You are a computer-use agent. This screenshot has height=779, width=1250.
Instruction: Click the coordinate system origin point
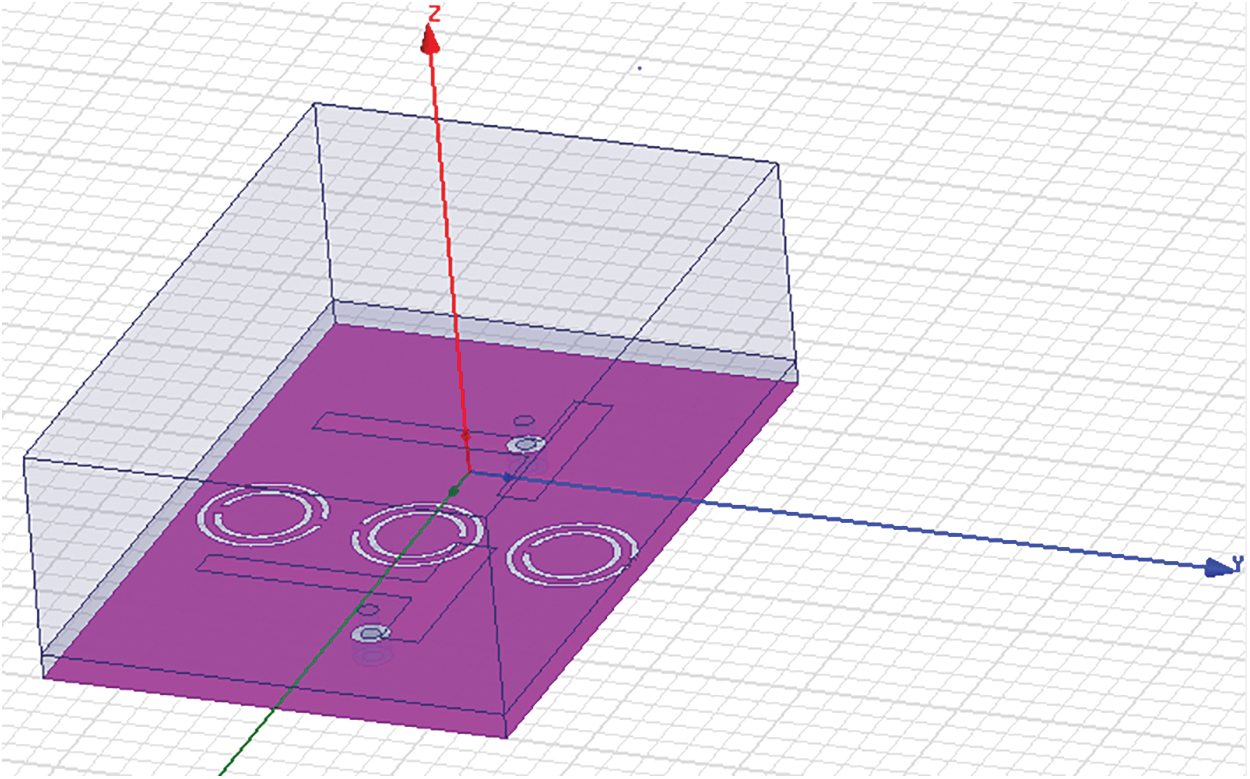[x=469, y=471]
